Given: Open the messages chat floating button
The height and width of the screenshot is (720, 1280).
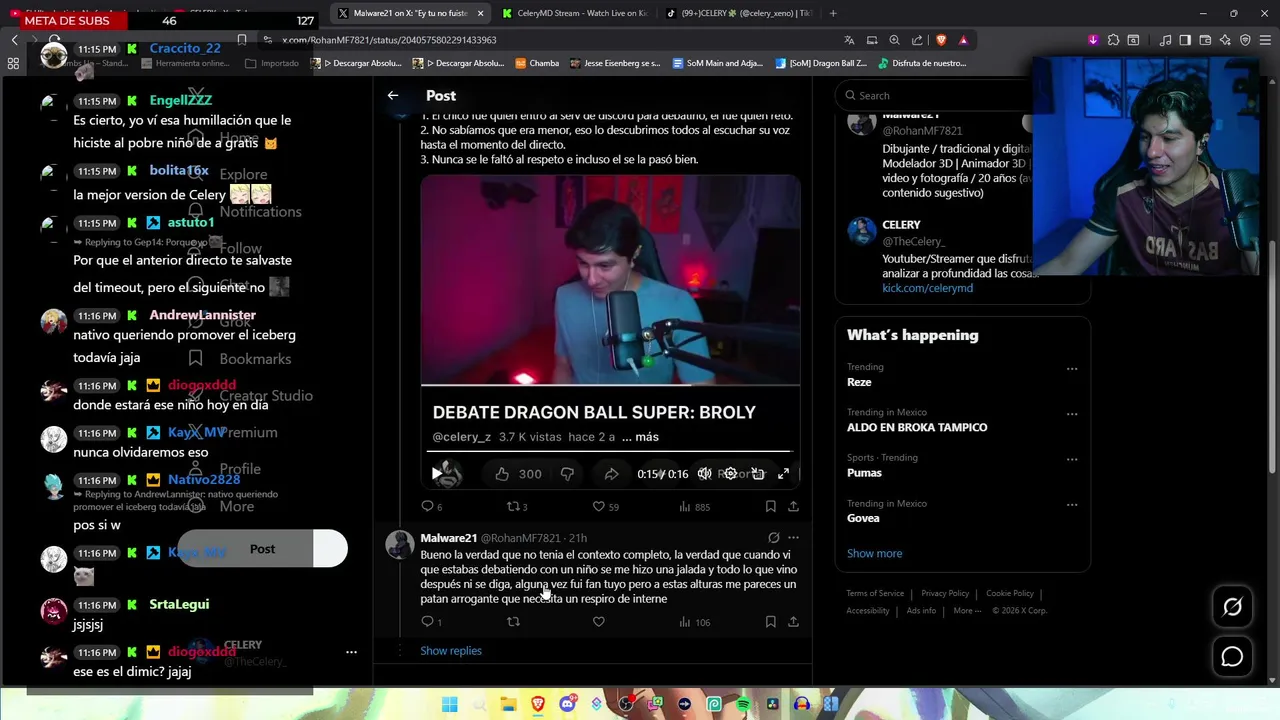Looking at the screenshot, I should click(x=1232, y=657).
